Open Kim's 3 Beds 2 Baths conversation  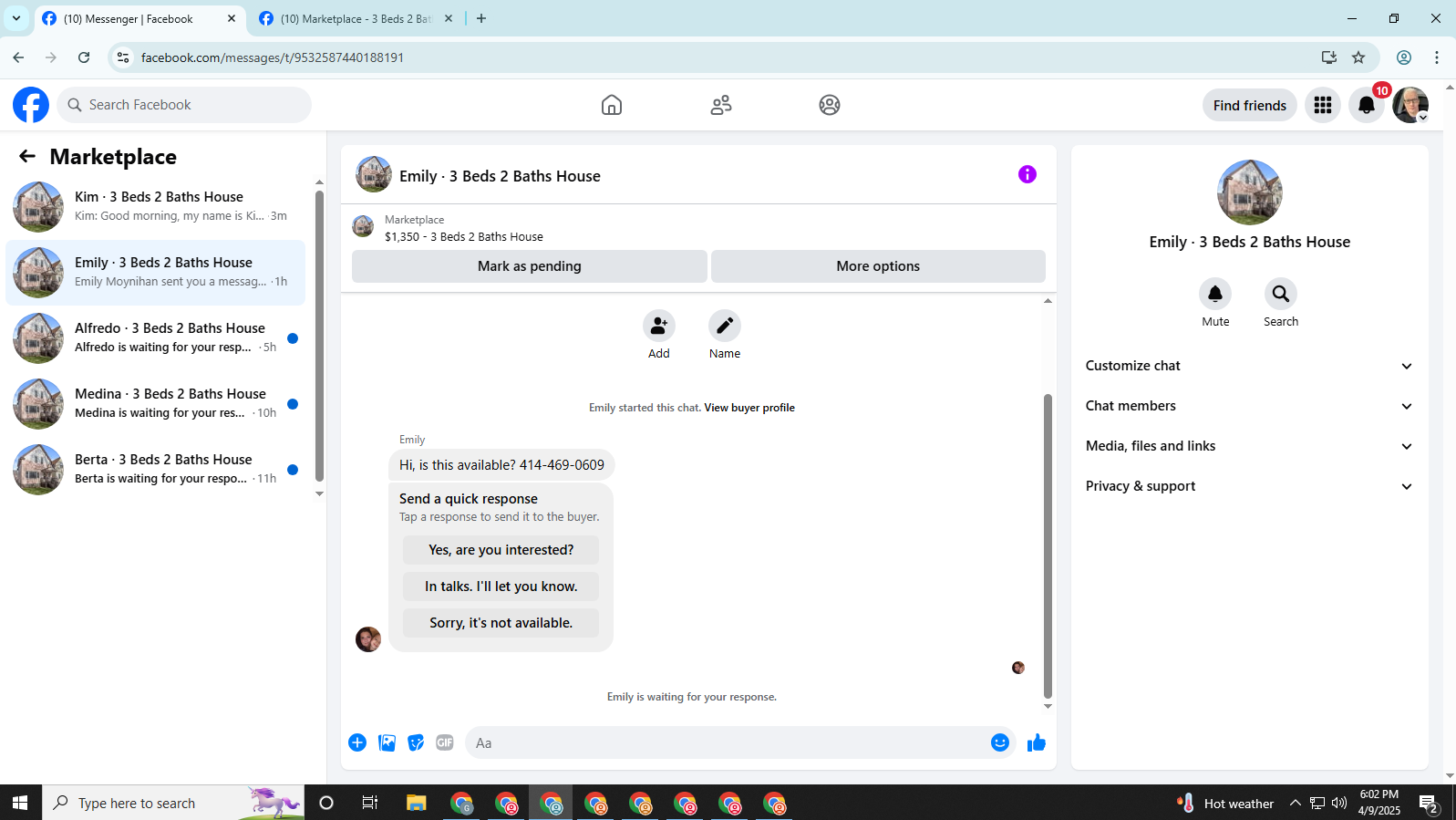click(156, 207)
